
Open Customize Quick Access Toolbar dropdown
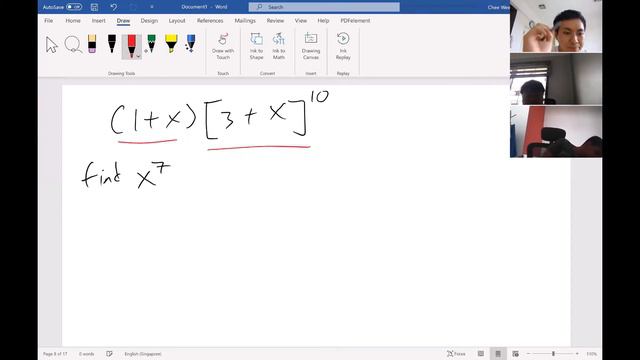coord(152,7)
